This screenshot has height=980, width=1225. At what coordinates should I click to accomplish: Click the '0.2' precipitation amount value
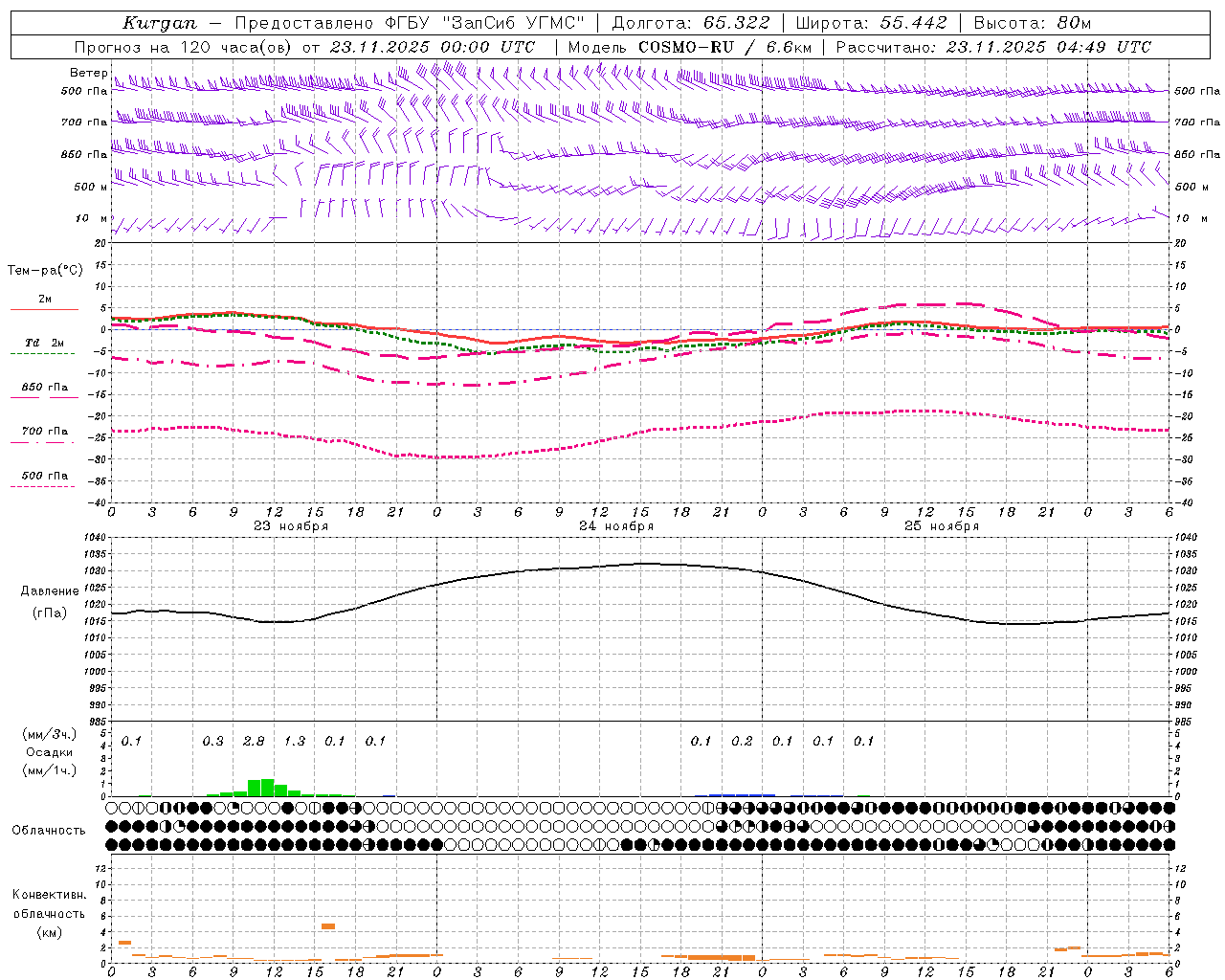(742, 741)
